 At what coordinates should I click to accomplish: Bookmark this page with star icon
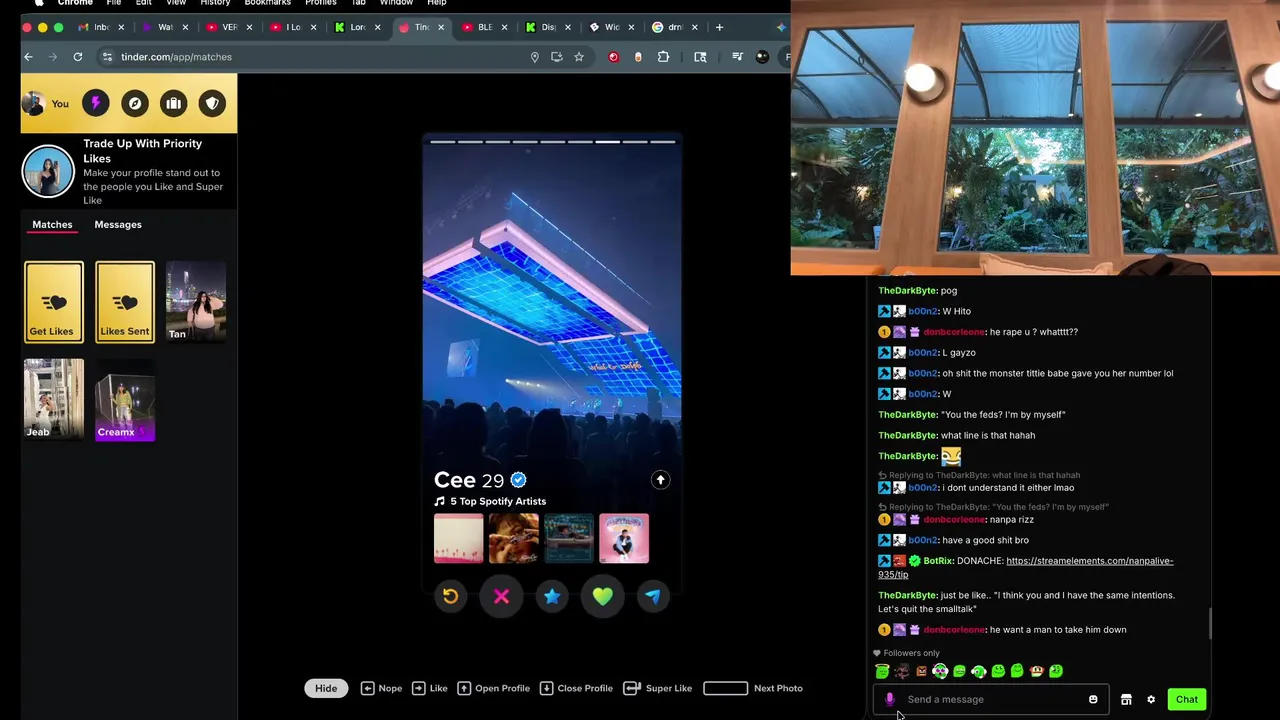(578, 57)
